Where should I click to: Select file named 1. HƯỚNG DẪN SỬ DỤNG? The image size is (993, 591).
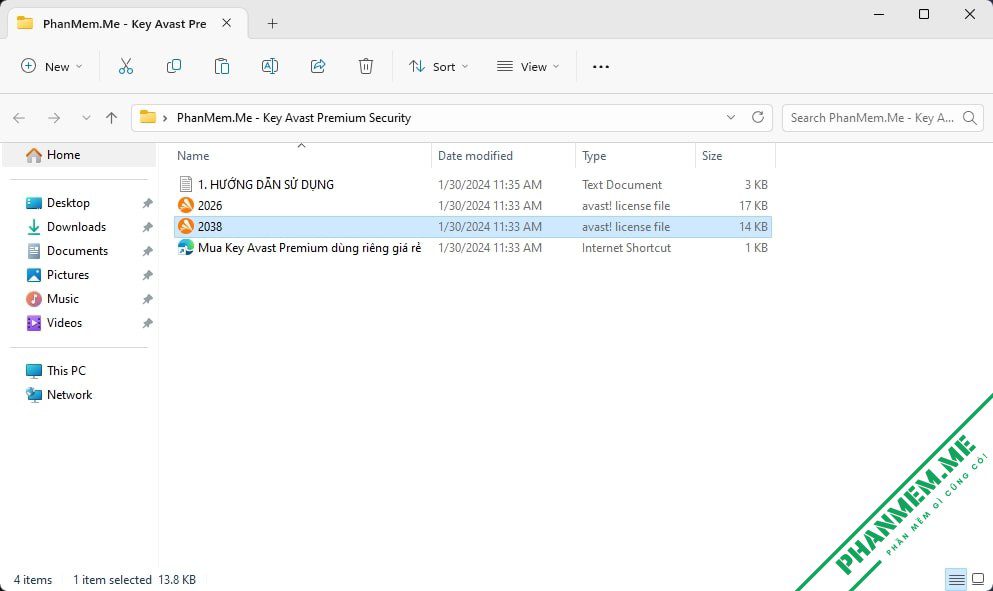(x=265, y=184)
